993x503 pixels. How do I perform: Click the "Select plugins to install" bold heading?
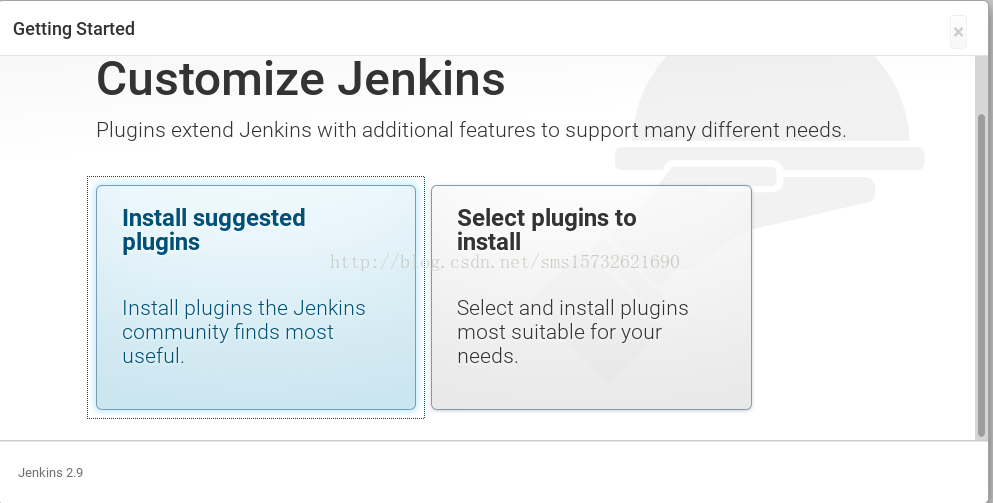pos(547,230)
